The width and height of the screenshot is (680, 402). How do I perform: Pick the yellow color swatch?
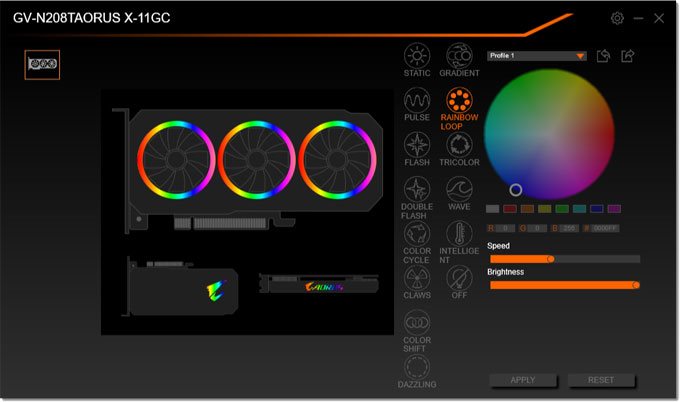[544, 209]
